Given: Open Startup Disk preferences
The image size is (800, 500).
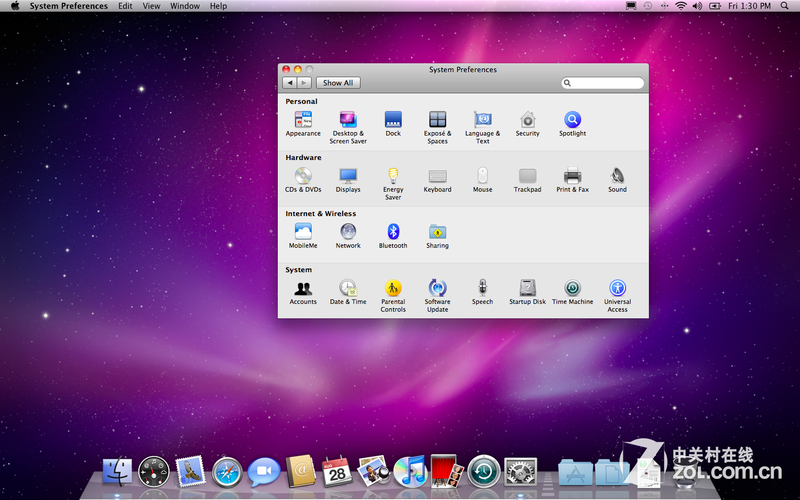Looking at the screenshot, I should (x=527, y=292).
